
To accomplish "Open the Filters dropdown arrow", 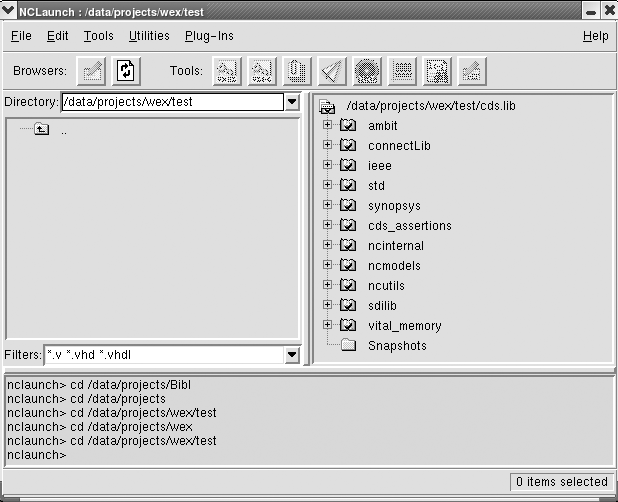I will 292,355.
